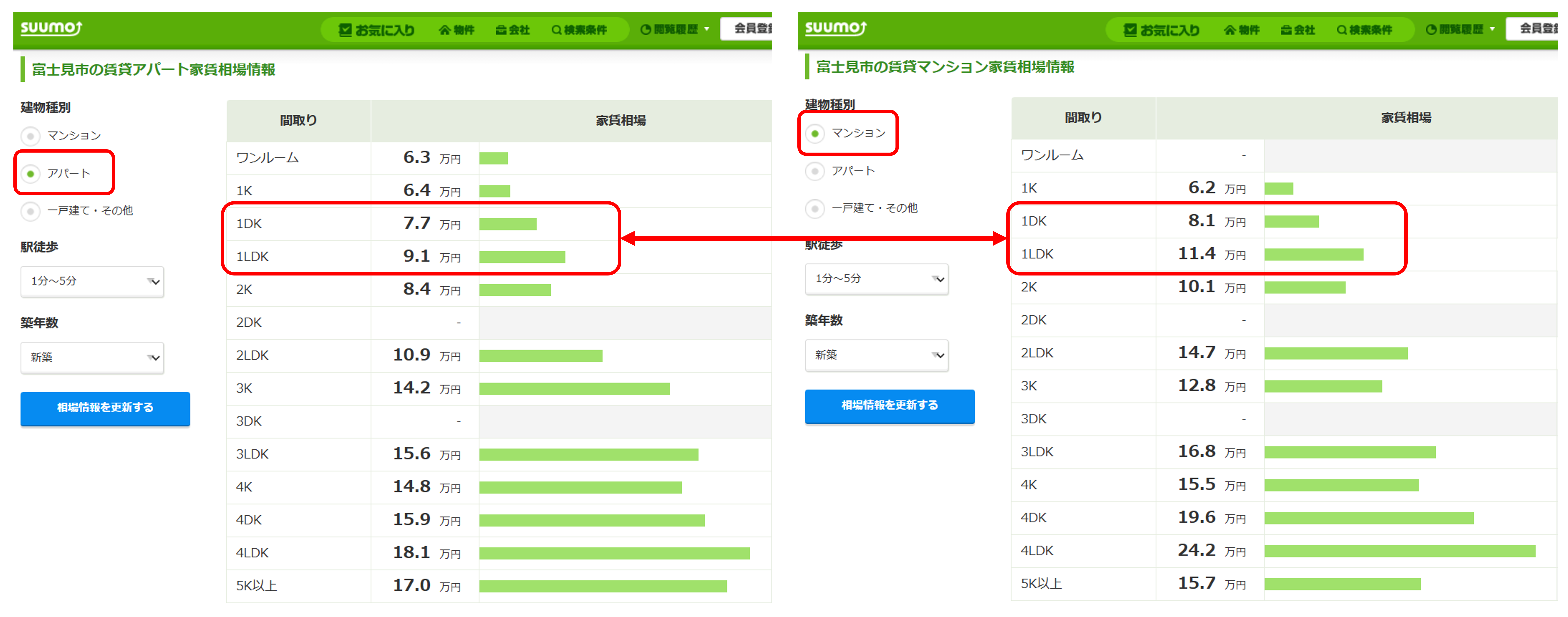The width and height of the screenshot is (1568, 617).
Task: Click 14.7 万円 value for 2LDK, マンション table
Action: pos(1212,353)
